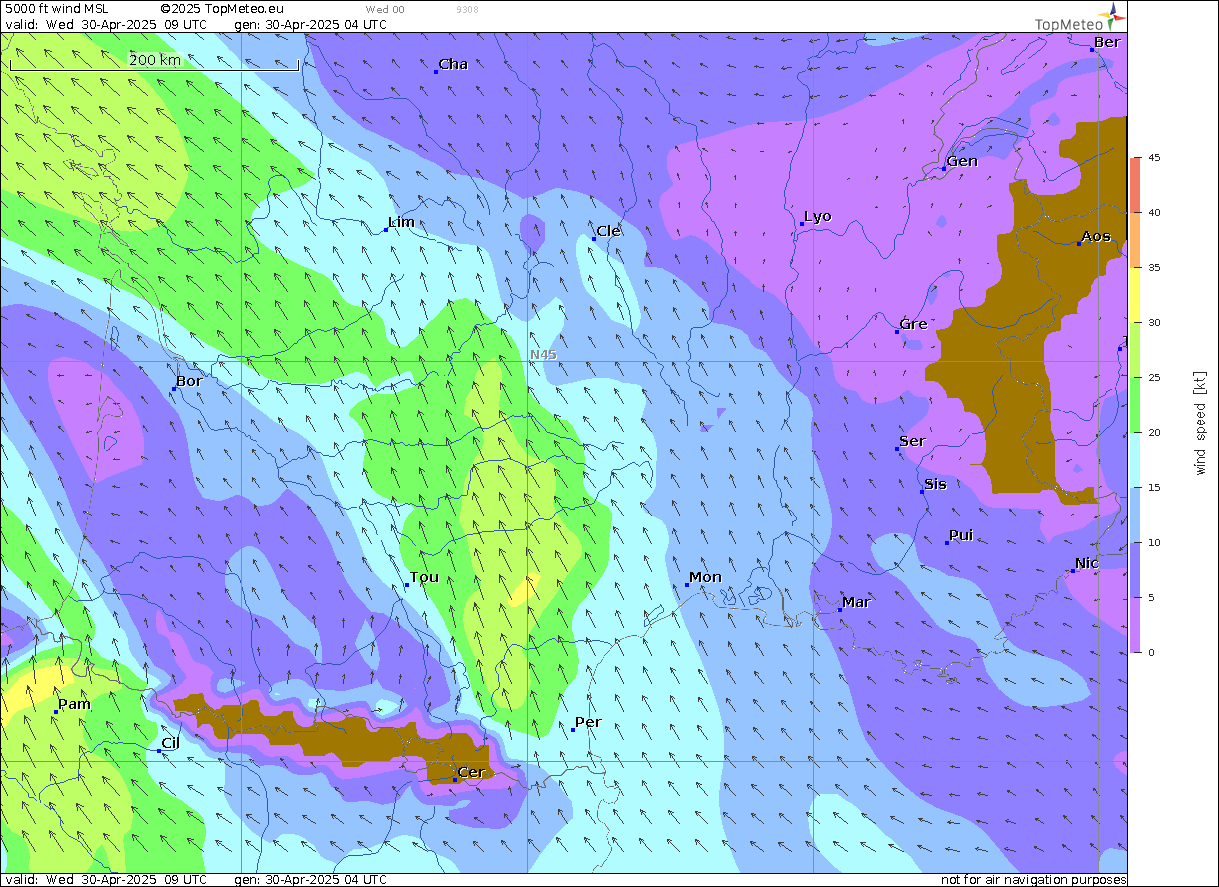Viewport: 1219px width, 887px height.
Task: Select the Gen city label
Action: click(x=962, y=161)
